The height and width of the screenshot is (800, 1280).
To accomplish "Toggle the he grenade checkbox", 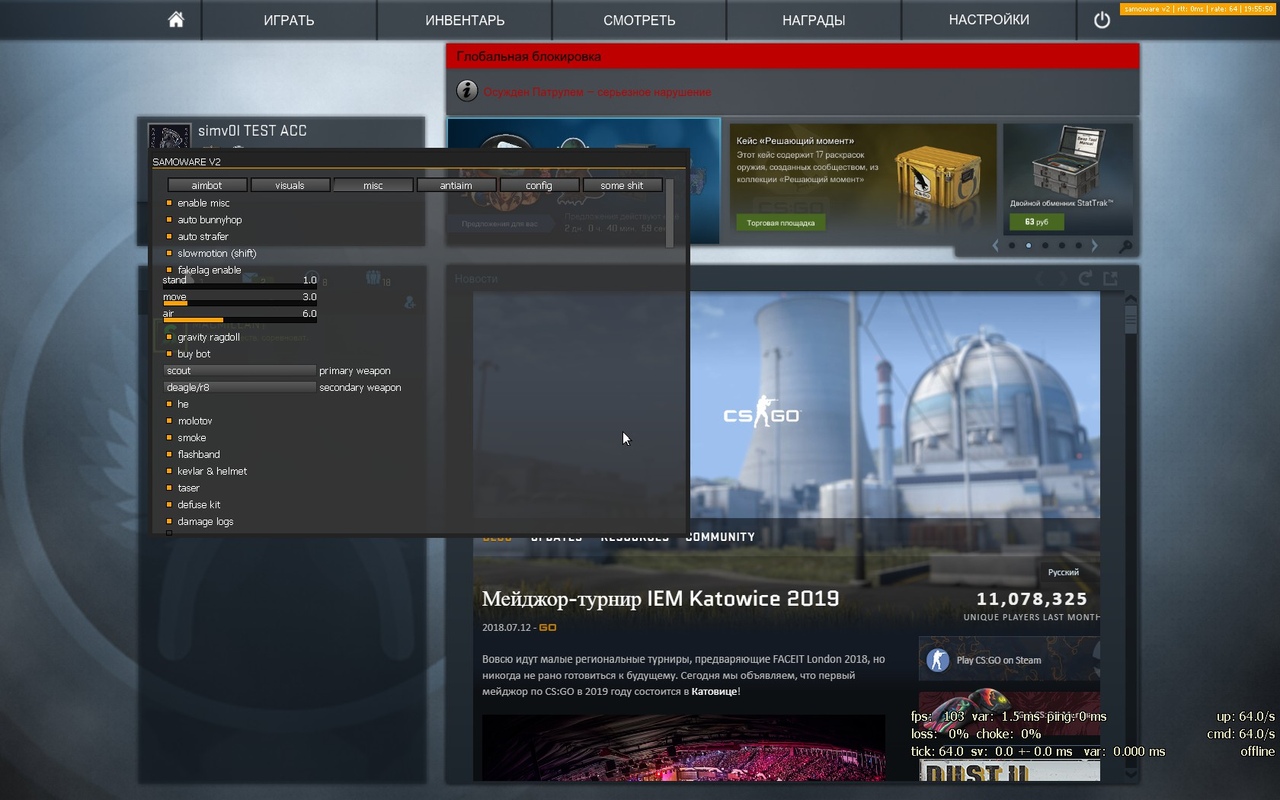I will point(170,404).
